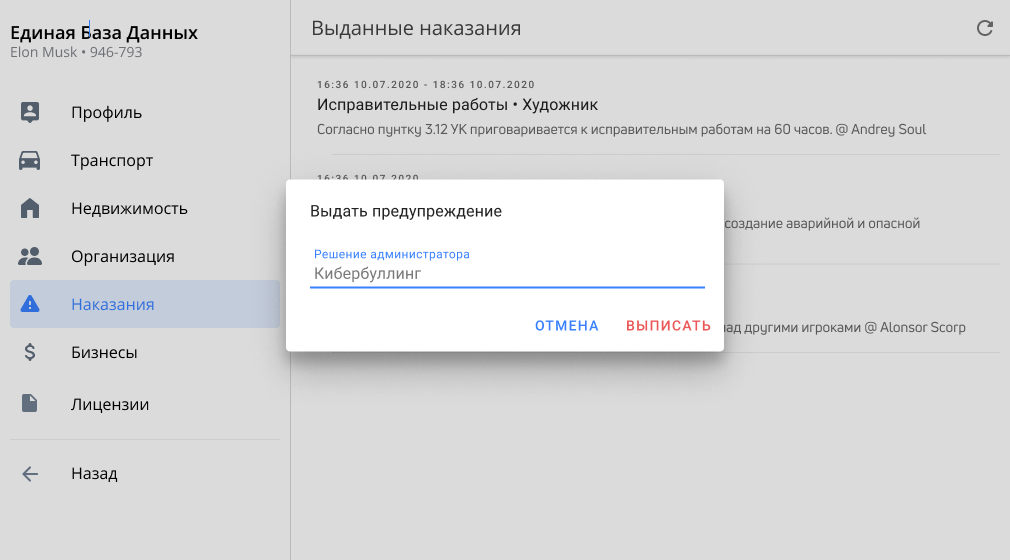The height and width of the screenshot is (560, 1010).
Task: Click the Транспорт car icon
Action: (30, 160)
